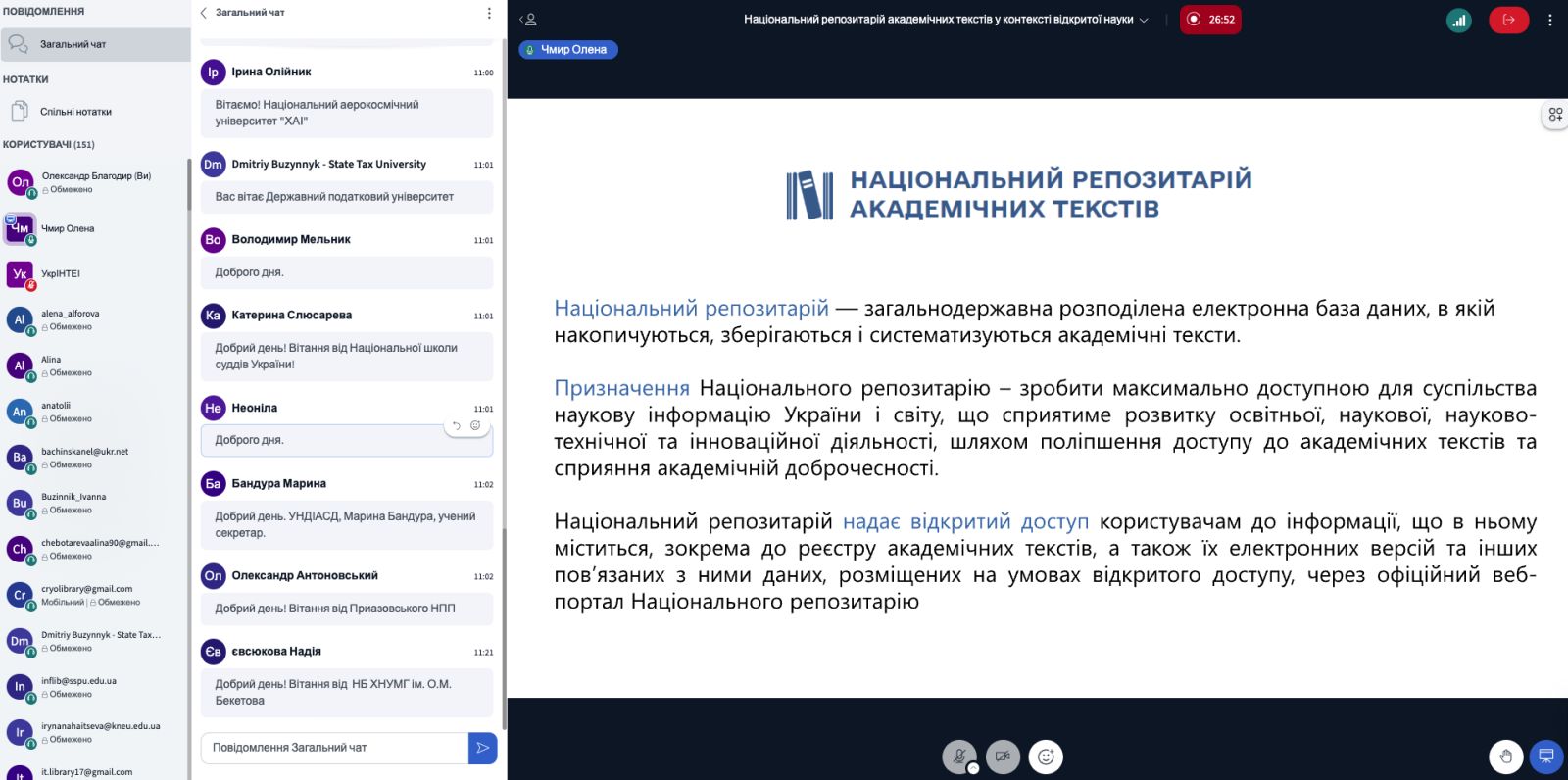Open the Загальний чат conversation

[x=95, y=44]
